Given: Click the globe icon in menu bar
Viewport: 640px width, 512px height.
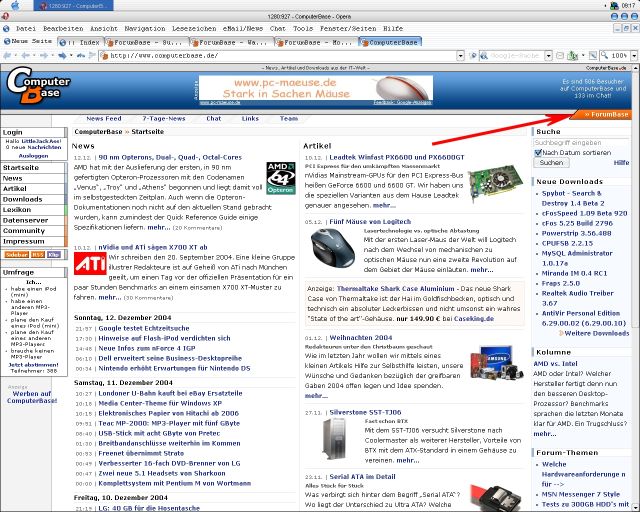Looking at the screenshot, I should click(x=6, y=29).
